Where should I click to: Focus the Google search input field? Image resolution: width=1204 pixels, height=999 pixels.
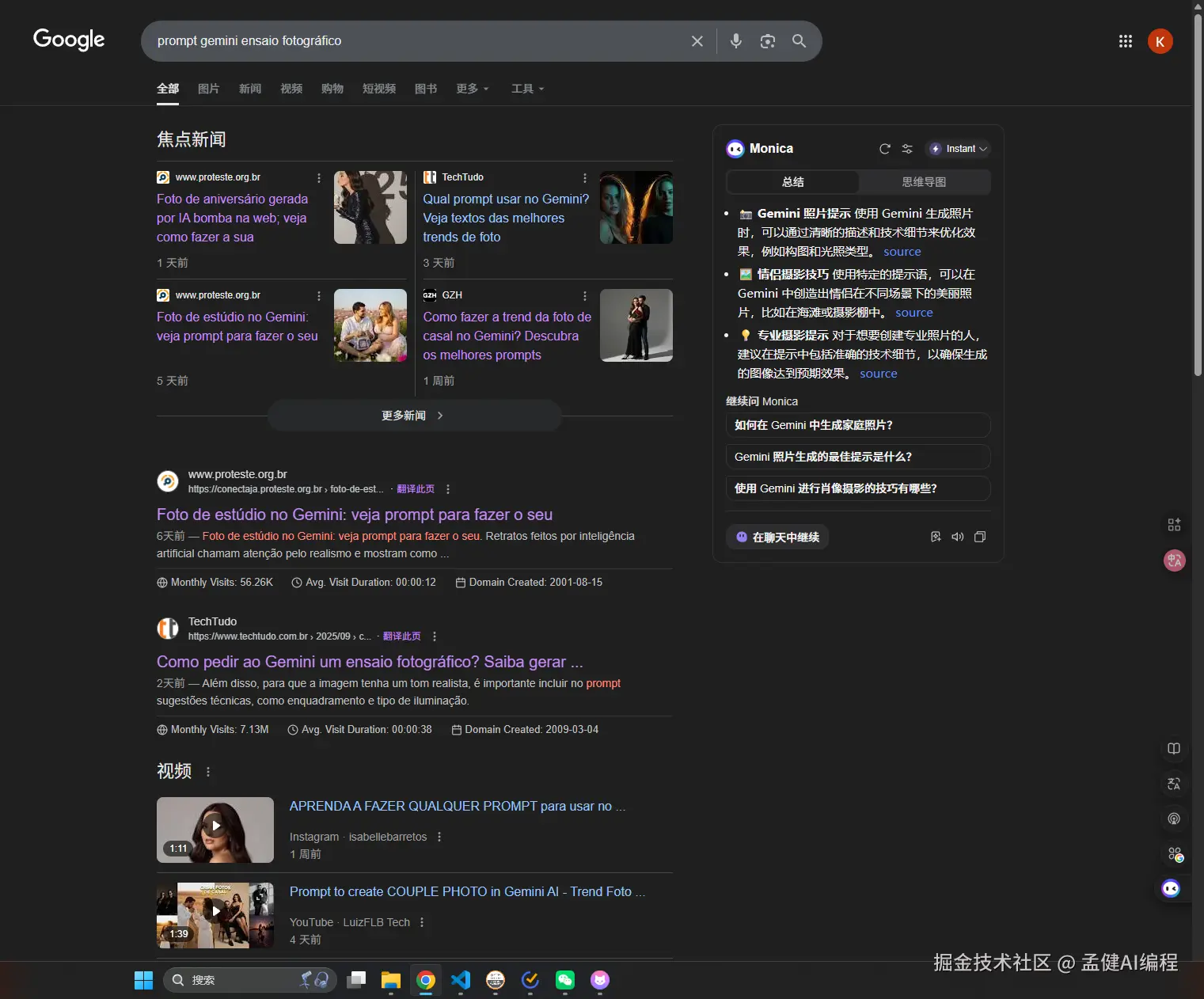coord(416,41)
